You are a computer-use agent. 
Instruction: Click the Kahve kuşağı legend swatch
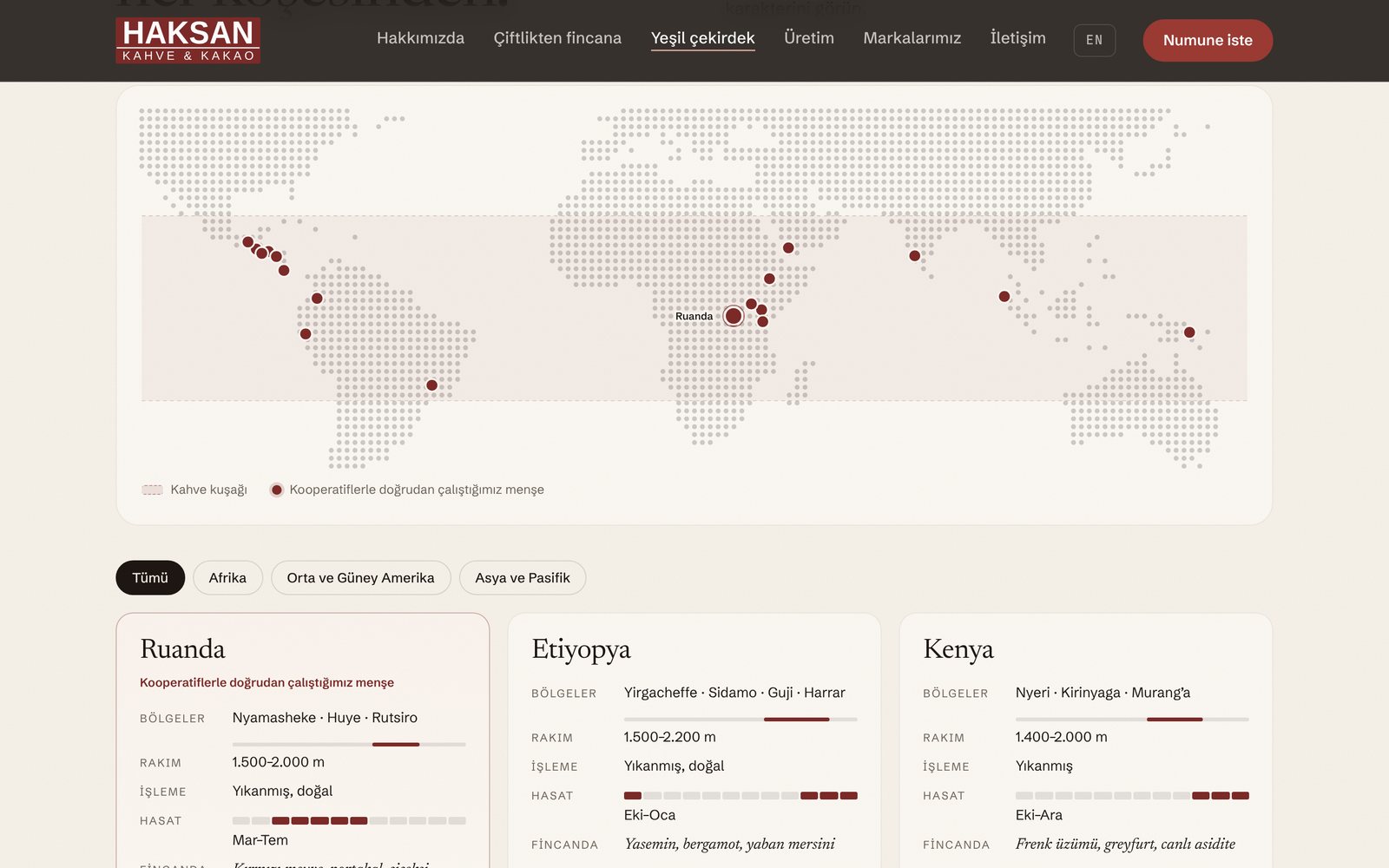tap(152, 490)
